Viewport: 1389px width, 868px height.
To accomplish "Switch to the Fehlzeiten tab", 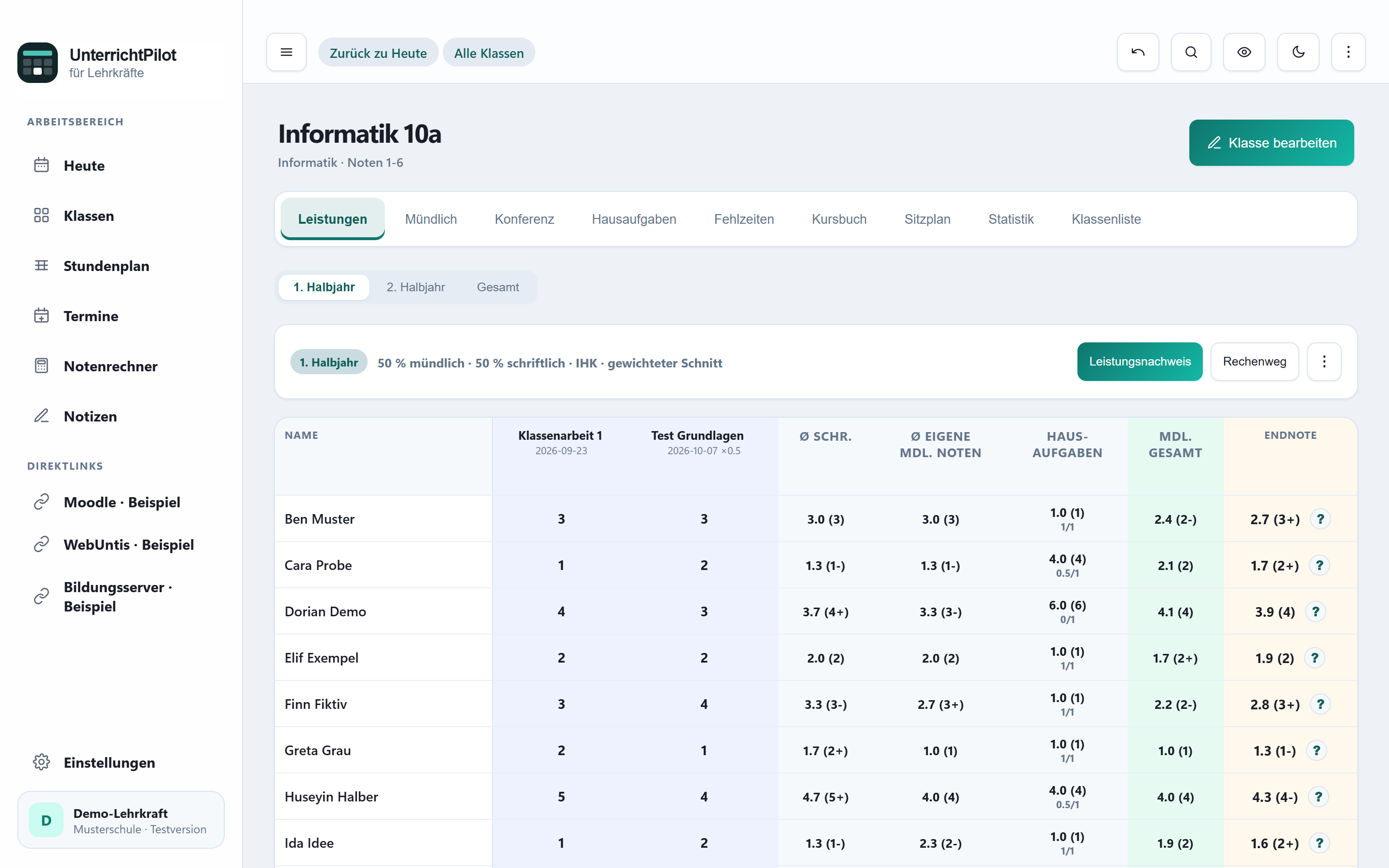I will pyautogui.click(x=744, y=219).
